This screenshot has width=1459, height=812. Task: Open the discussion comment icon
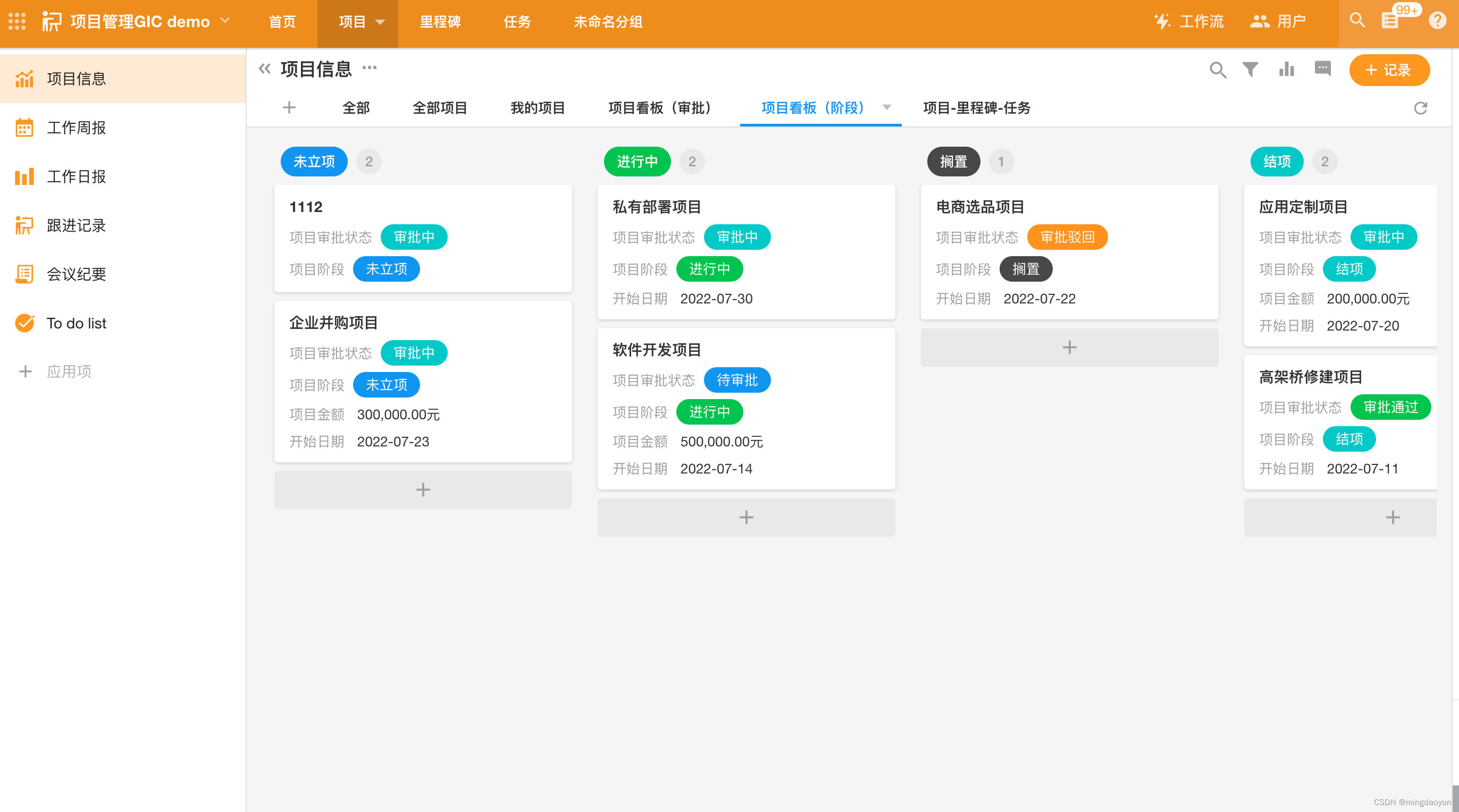(1322, 70)
